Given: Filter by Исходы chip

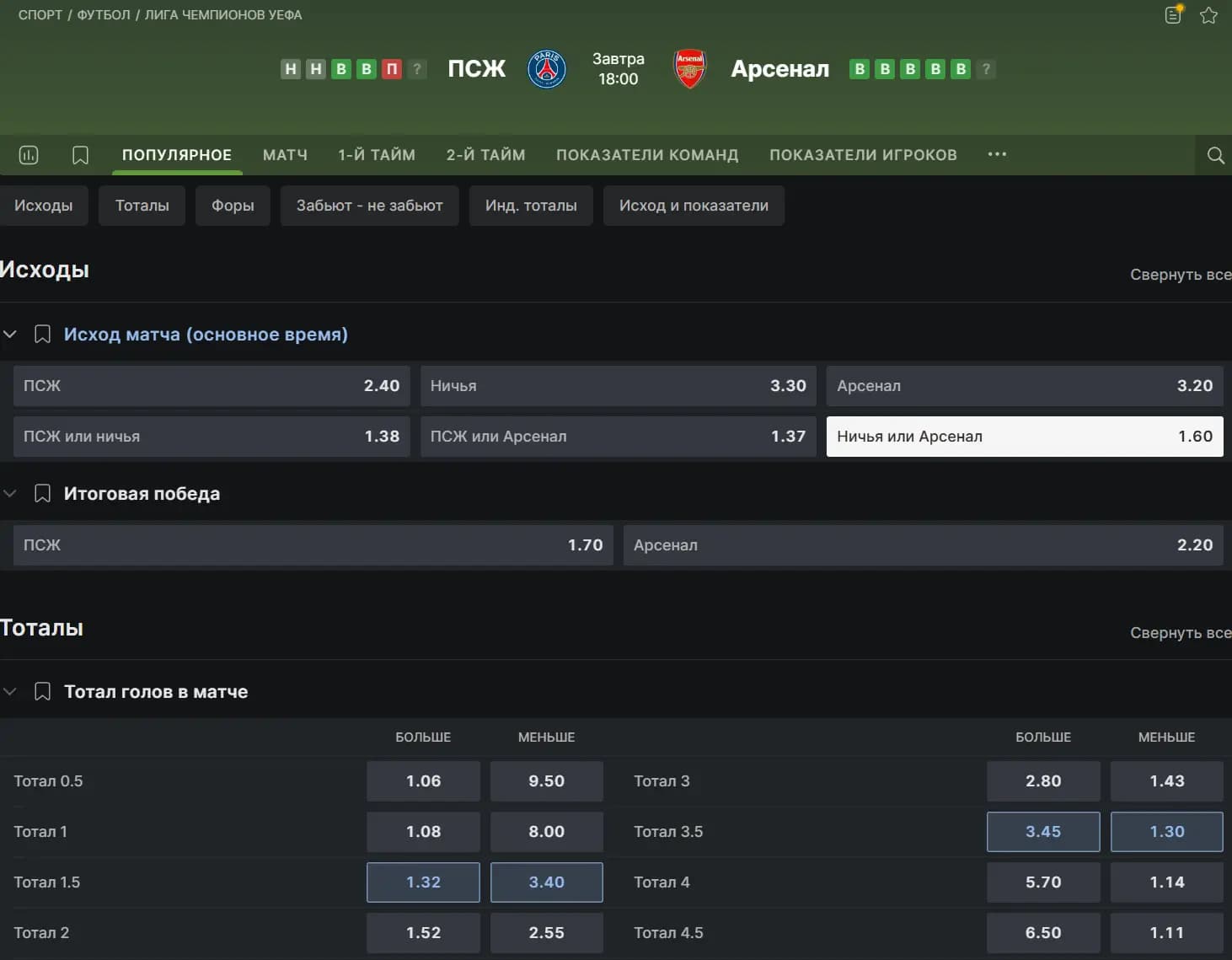Looking at the screenshot, I should click(x=44, y=206).
